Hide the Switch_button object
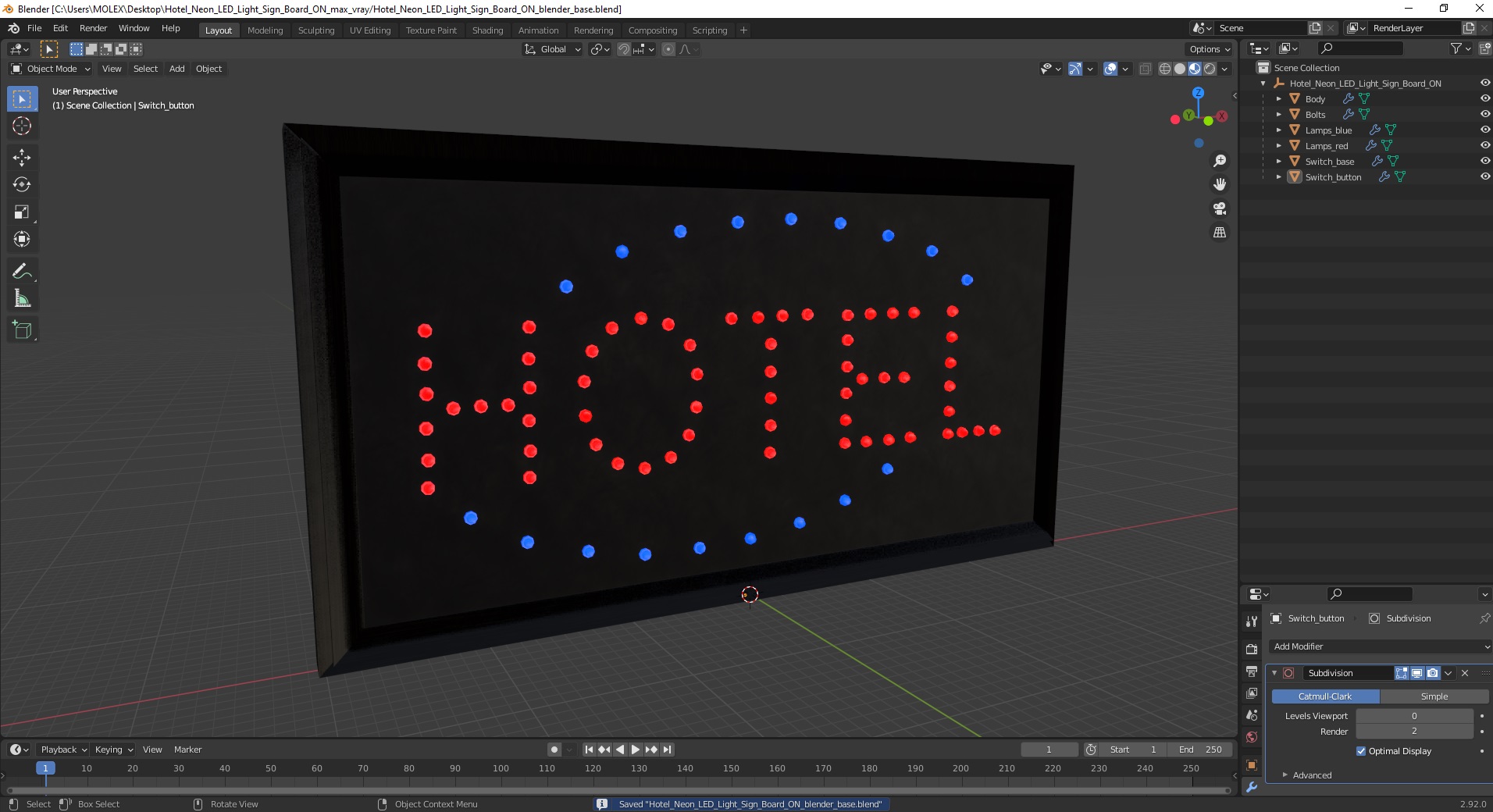 (1484, 176)
